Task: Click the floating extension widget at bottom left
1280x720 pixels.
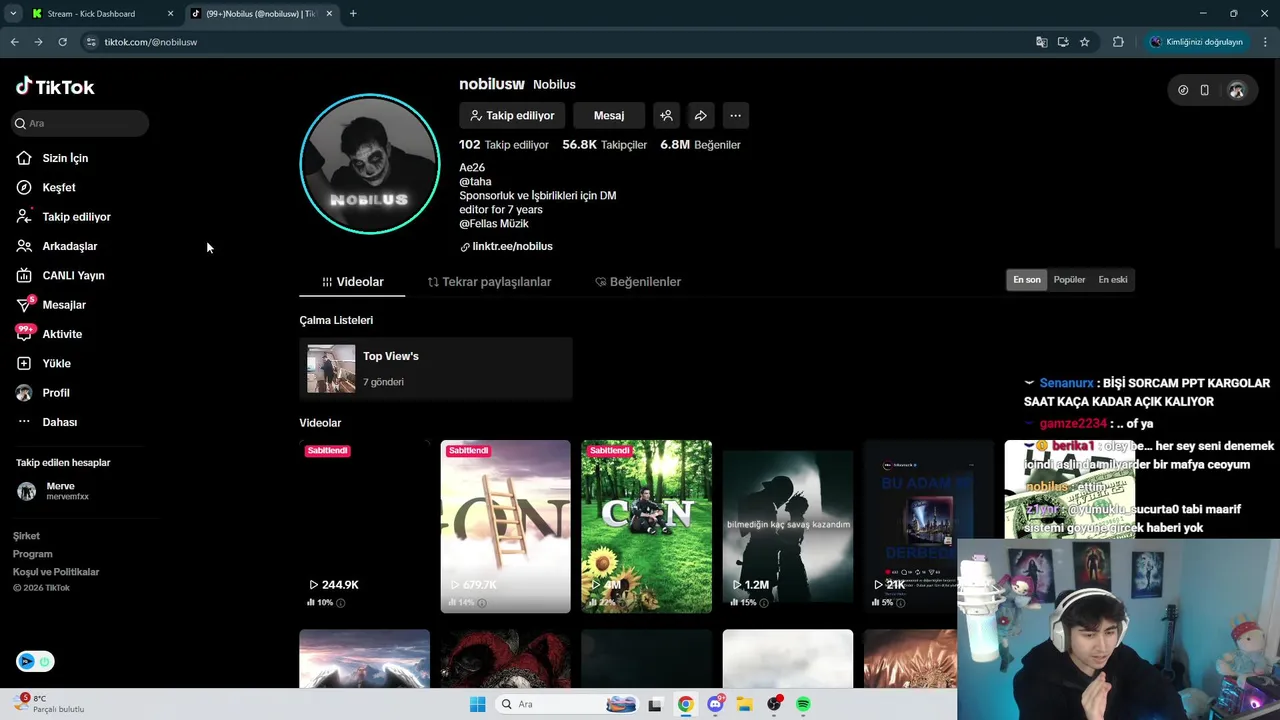Action: click(35, 661)
